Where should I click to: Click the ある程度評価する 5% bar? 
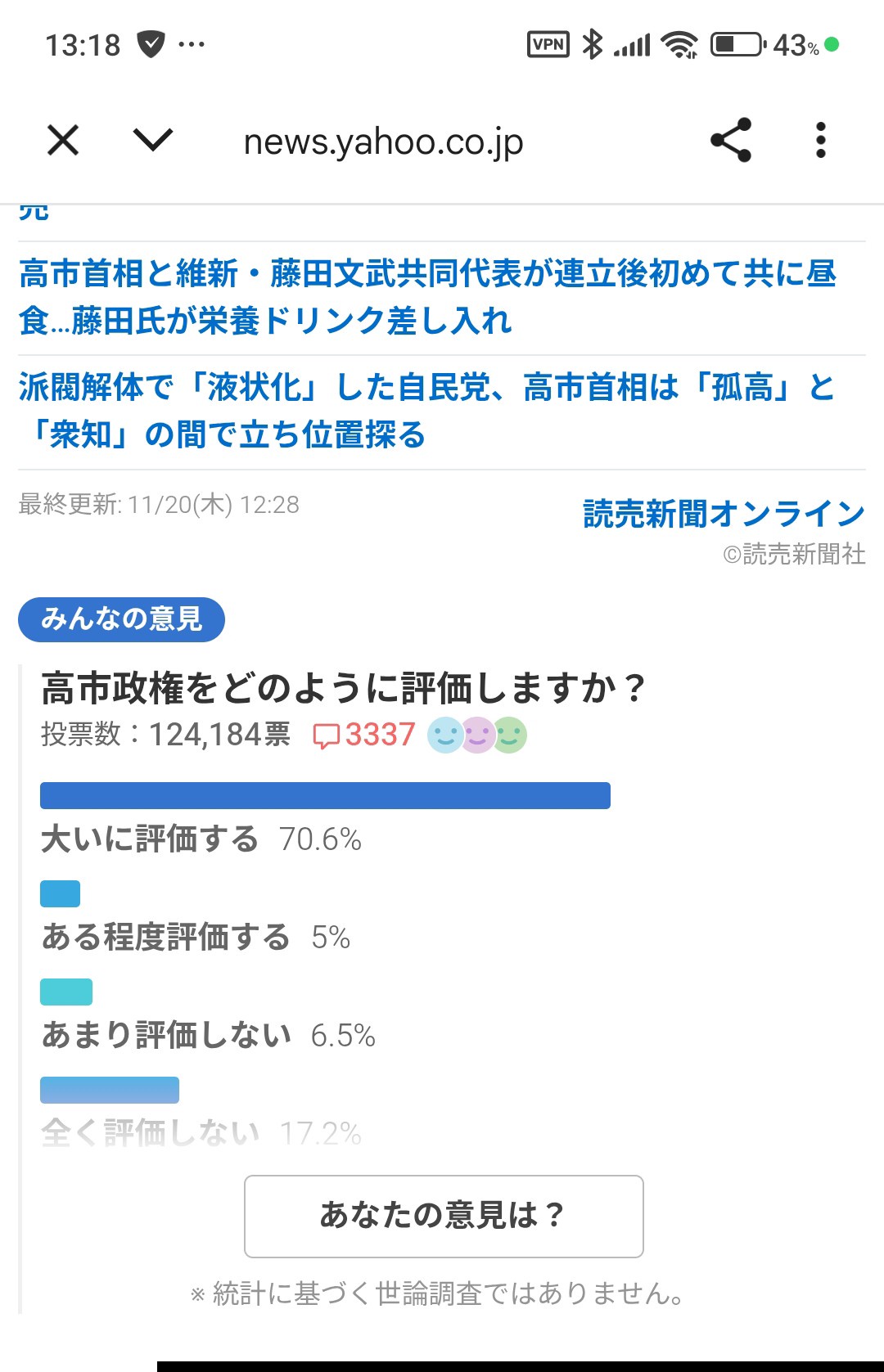point(61,894)
